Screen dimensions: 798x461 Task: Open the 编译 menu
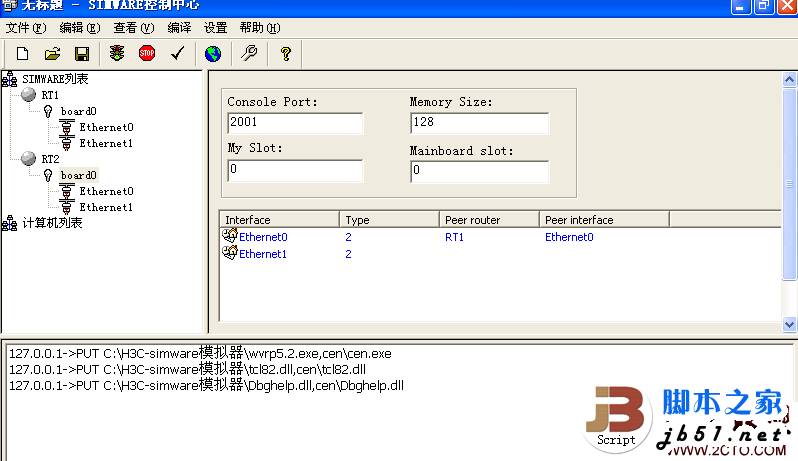tap(180, 28)
